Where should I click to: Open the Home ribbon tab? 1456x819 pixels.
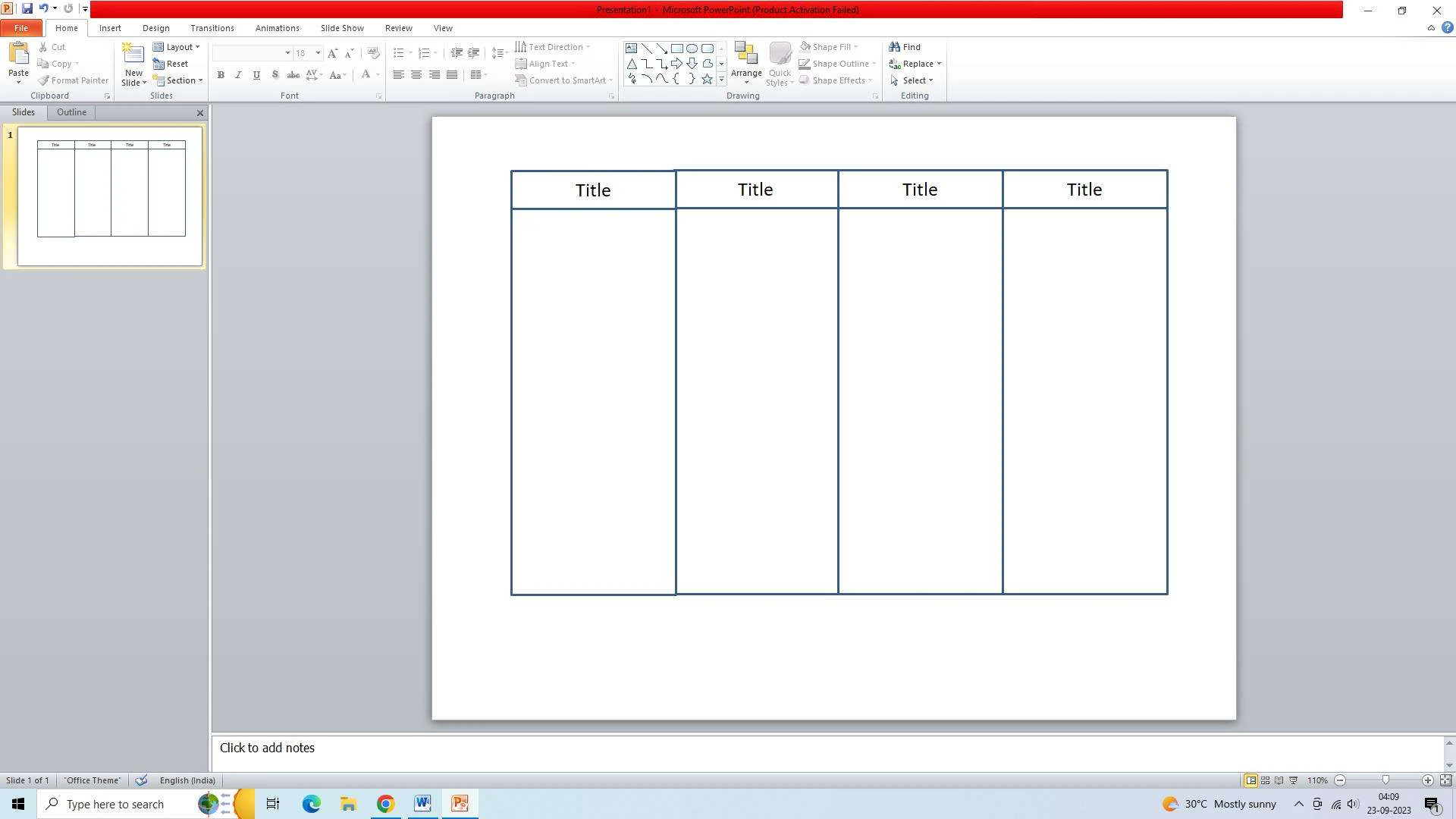pos(66,28)
